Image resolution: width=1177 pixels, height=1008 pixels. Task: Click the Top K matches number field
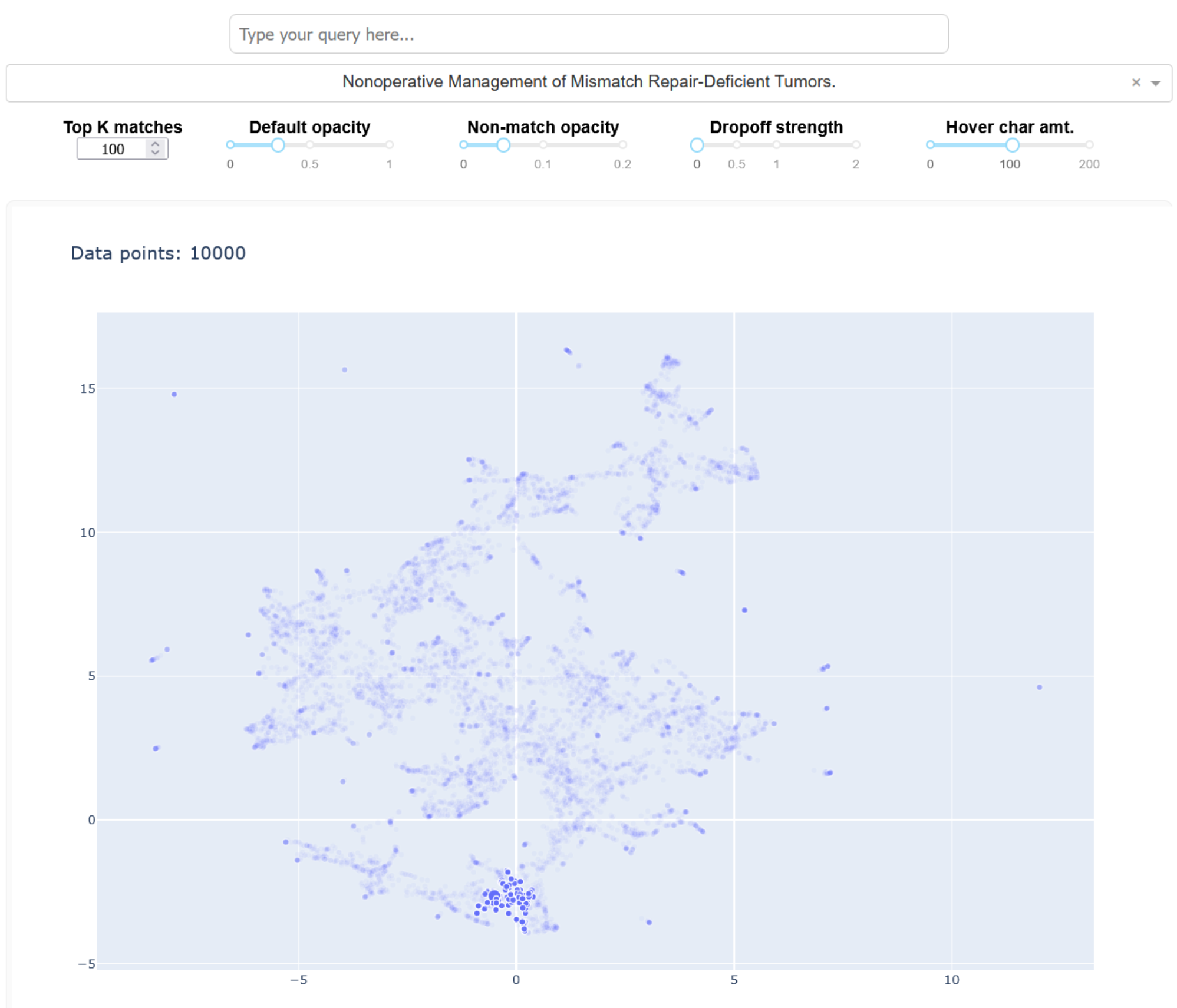pos(112,149)
